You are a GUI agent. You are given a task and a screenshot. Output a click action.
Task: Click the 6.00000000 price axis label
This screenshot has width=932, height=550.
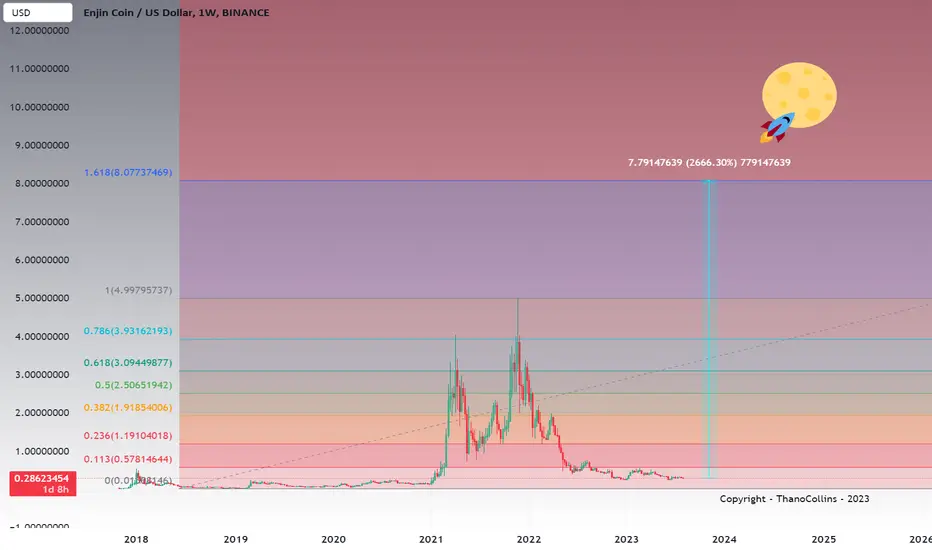click(x=42, y=260)
